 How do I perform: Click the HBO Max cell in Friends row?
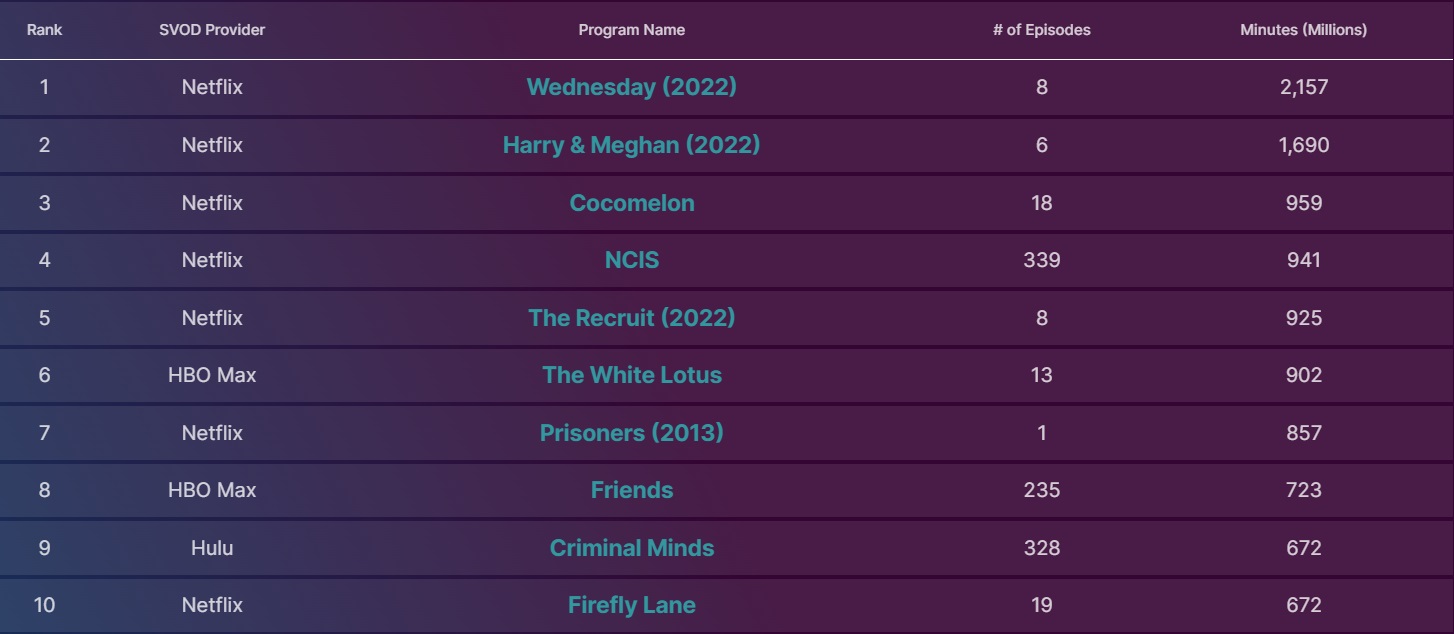212,490
